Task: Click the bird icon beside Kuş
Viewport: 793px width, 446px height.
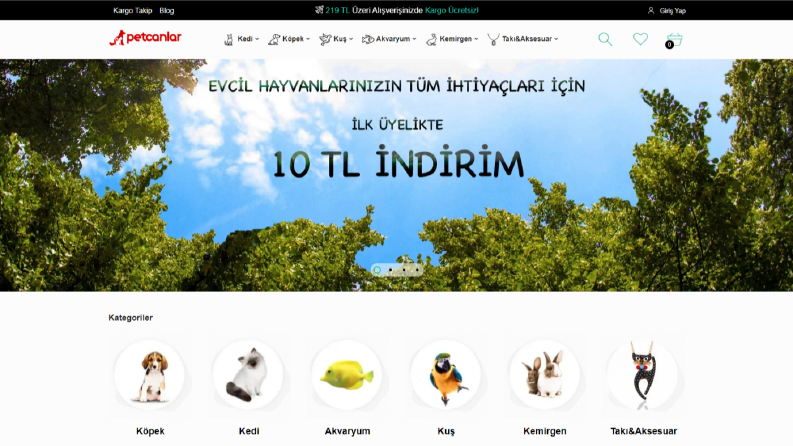Action: (x=325, y=39)
